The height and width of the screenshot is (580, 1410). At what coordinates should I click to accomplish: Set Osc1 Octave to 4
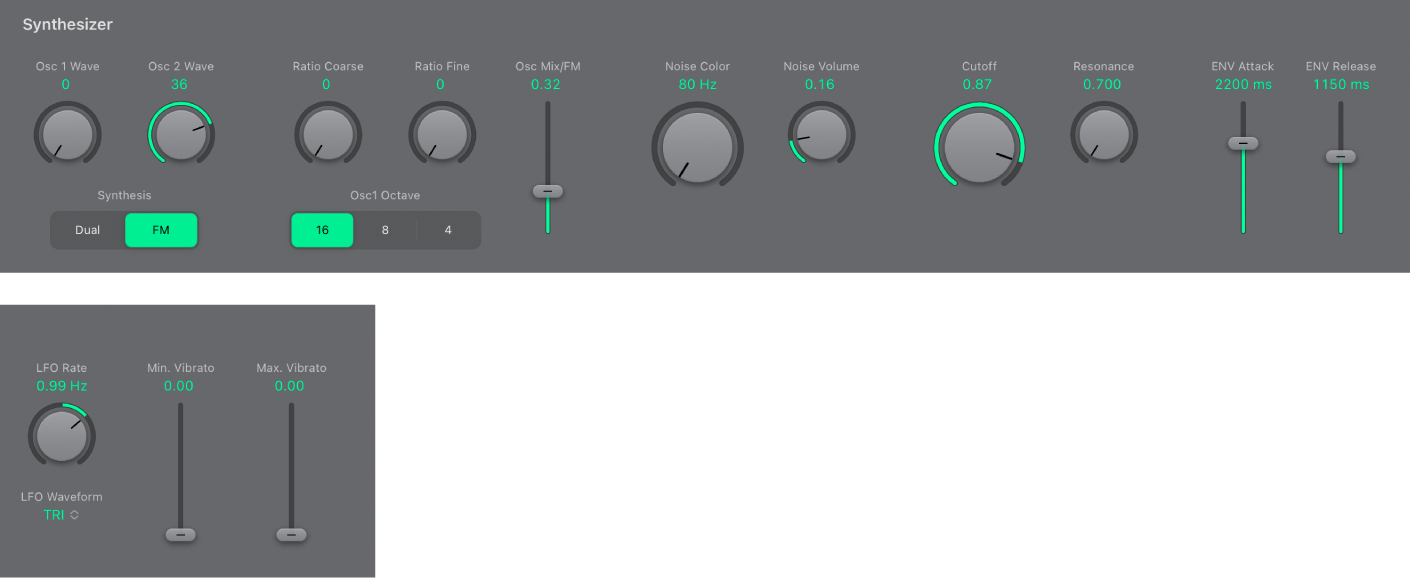[448, 229]
